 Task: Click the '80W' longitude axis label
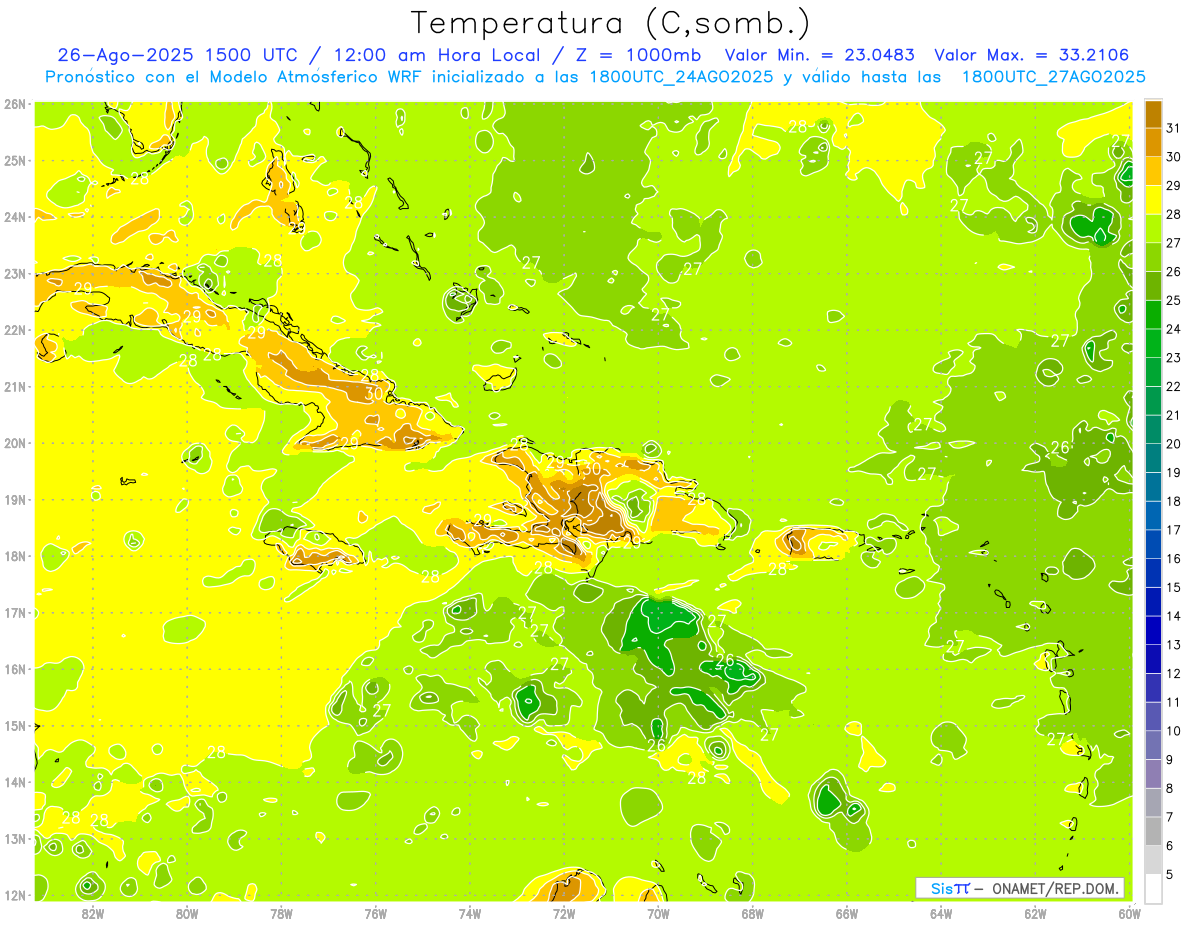coord(186,913)
